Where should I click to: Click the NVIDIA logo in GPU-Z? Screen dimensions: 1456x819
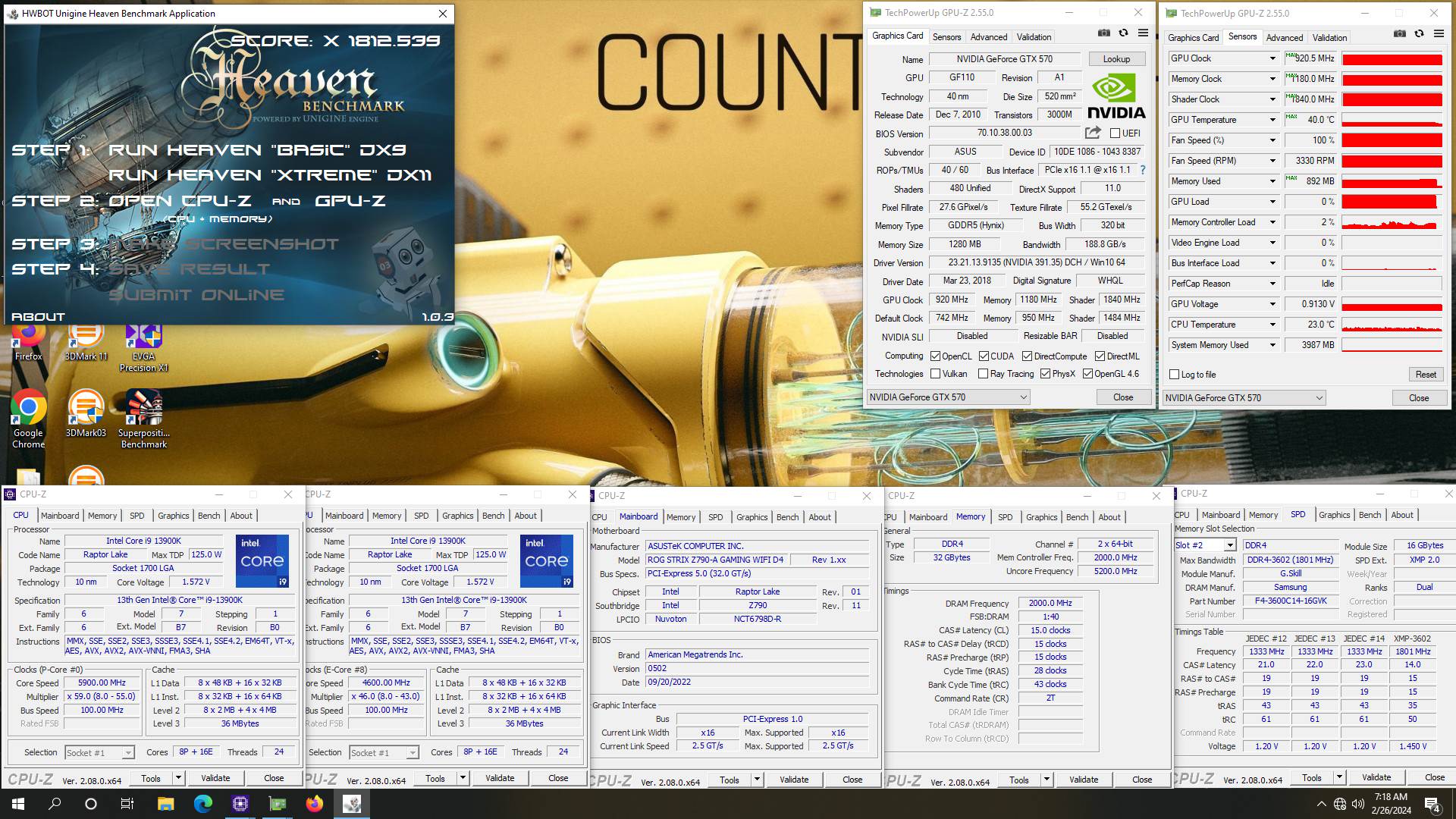pyautogui.click(x=1116, y=96)
